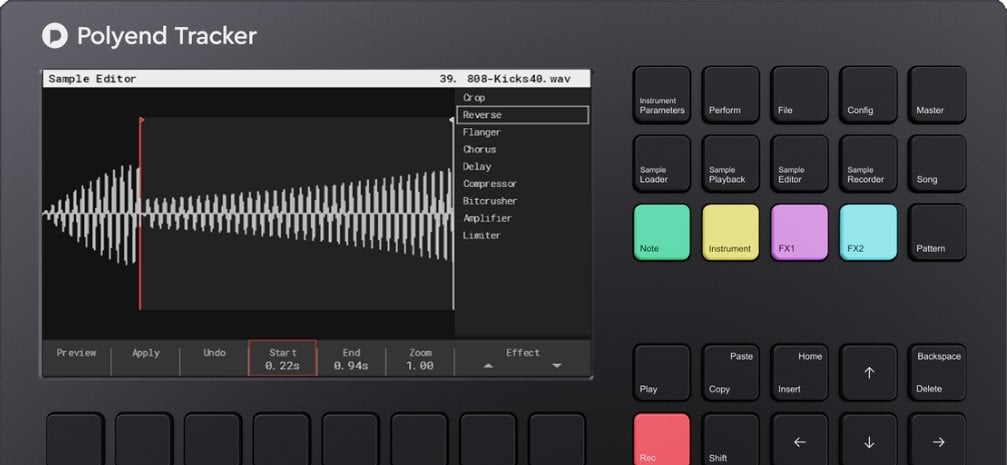Select the Zoom 1.00 field
This screenshot has width=1007, height=465.
pyautogui.click(x=420, y=358)
